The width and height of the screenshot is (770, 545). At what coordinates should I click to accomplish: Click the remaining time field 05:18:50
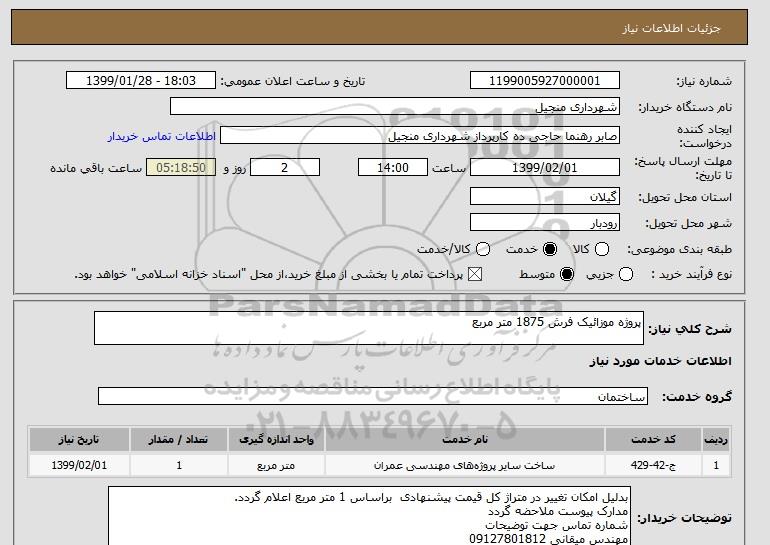tap(181, 167)
